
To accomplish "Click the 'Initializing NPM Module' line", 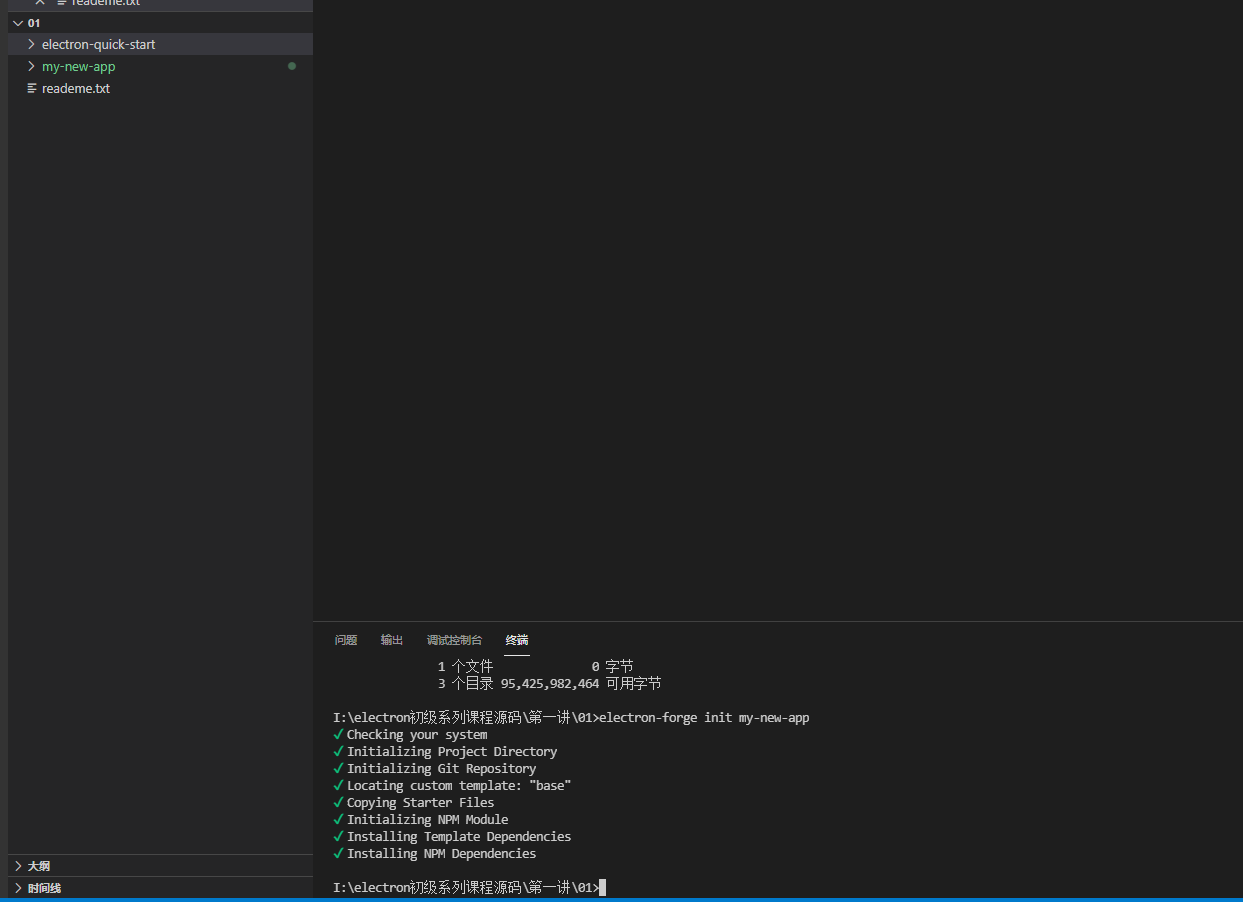I will [x=427, y=819].
